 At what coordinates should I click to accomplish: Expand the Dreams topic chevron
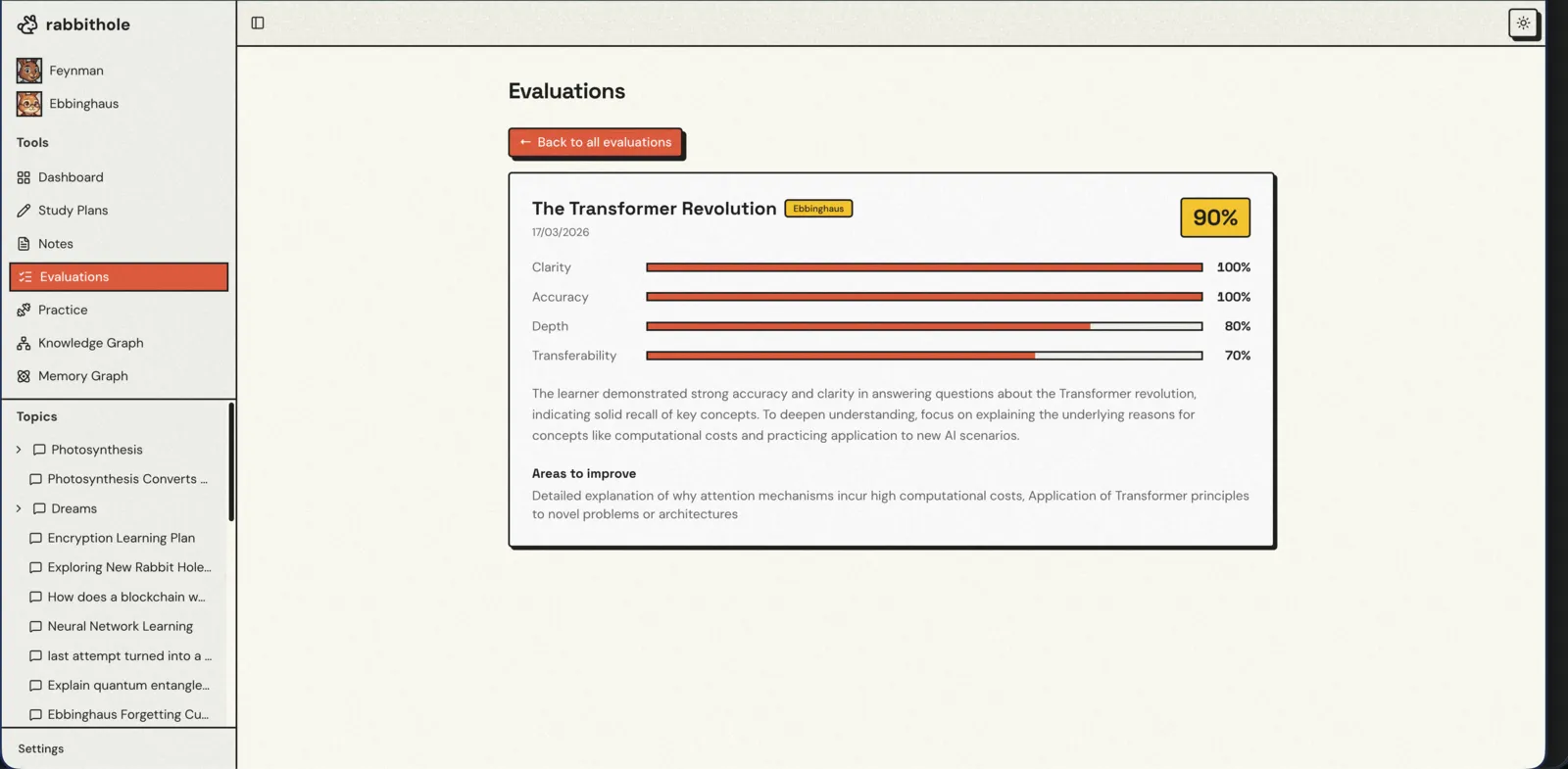[x=19, y=508]
